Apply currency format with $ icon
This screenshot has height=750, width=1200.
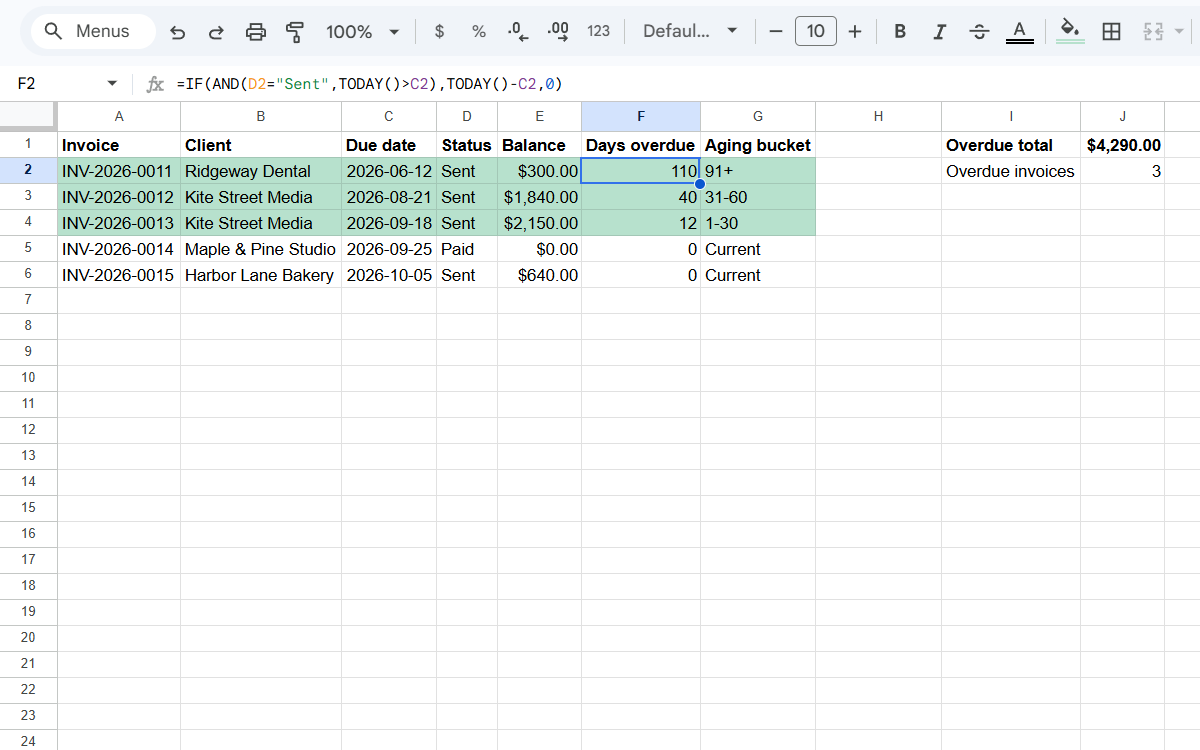coord(440,32)
